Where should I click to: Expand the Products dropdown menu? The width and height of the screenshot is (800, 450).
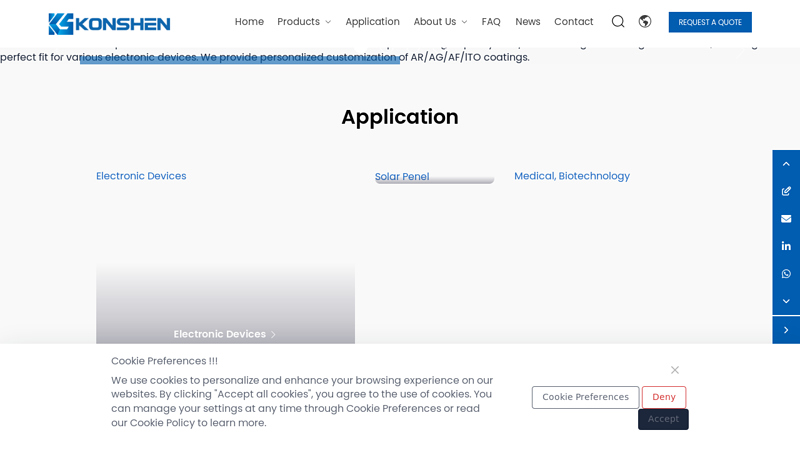[x=303, y=22]
